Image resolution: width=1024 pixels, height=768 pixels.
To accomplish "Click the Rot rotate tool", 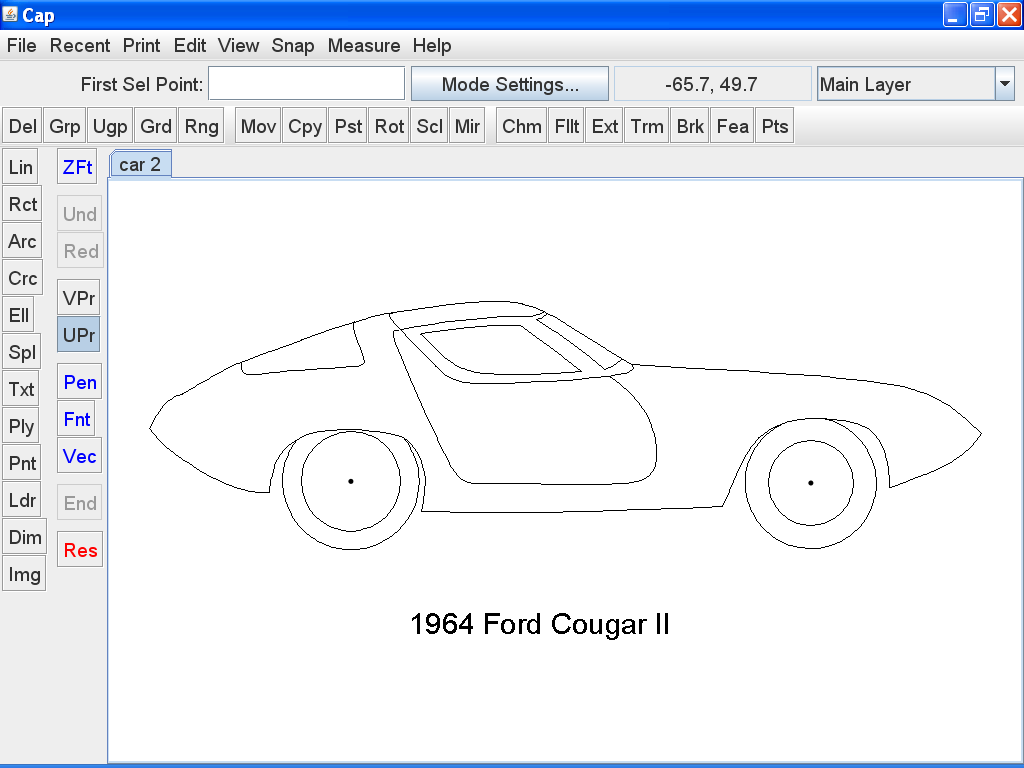I will click(x=388, y=125).
